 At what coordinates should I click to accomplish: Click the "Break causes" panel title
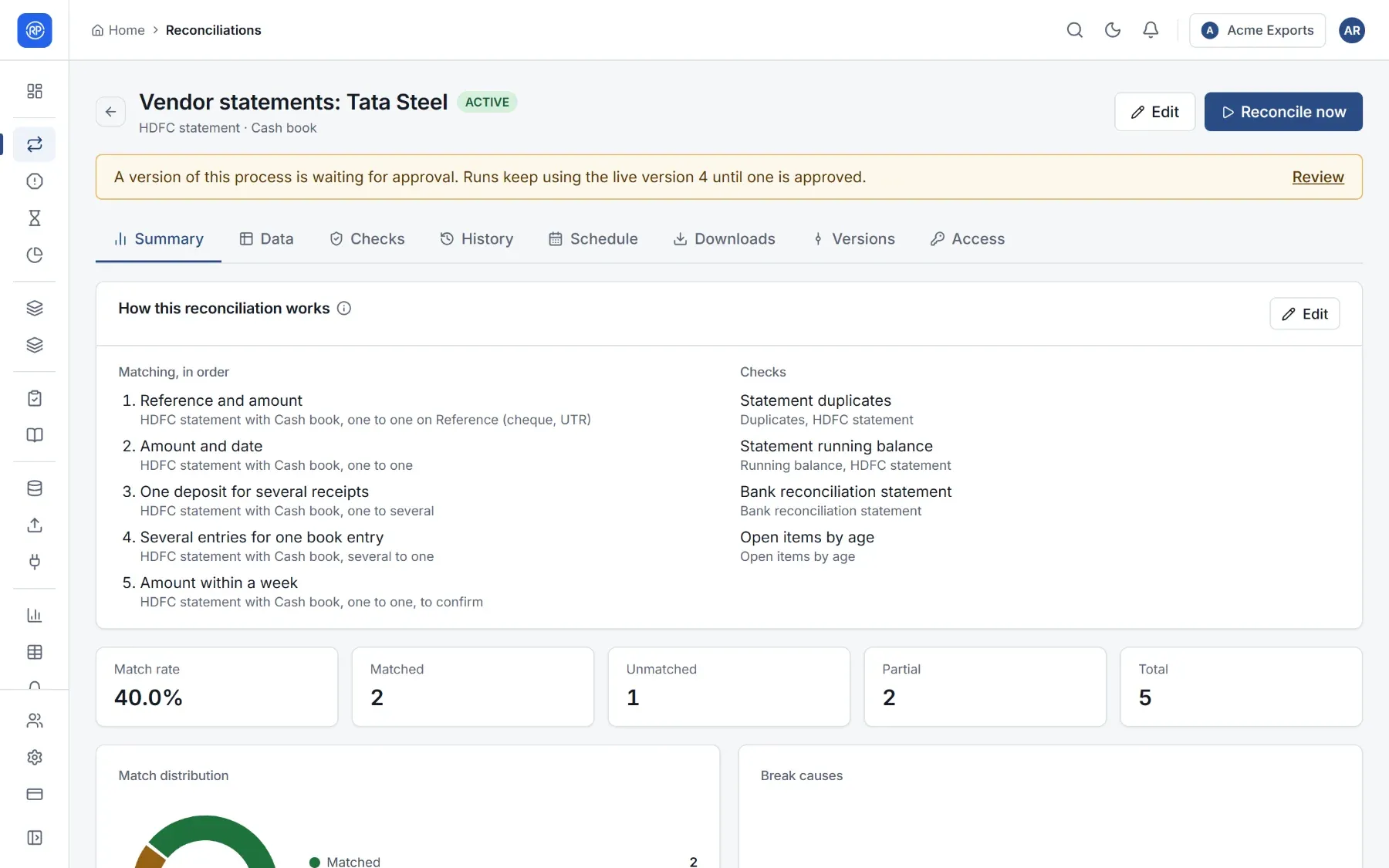pos(802,775)
